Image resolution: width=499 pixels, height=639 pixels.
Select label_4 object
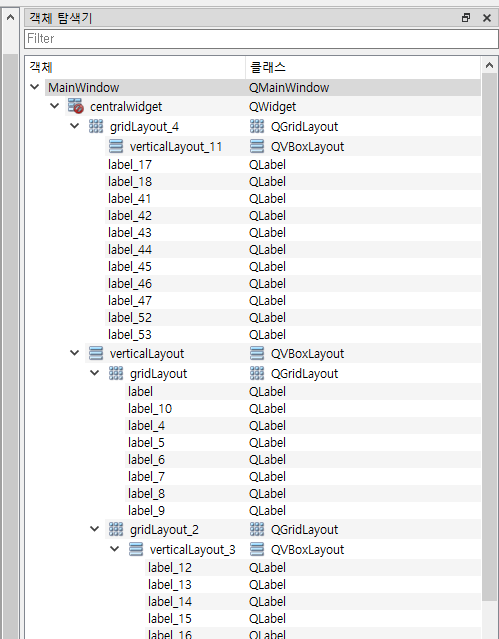pos(146,425)
